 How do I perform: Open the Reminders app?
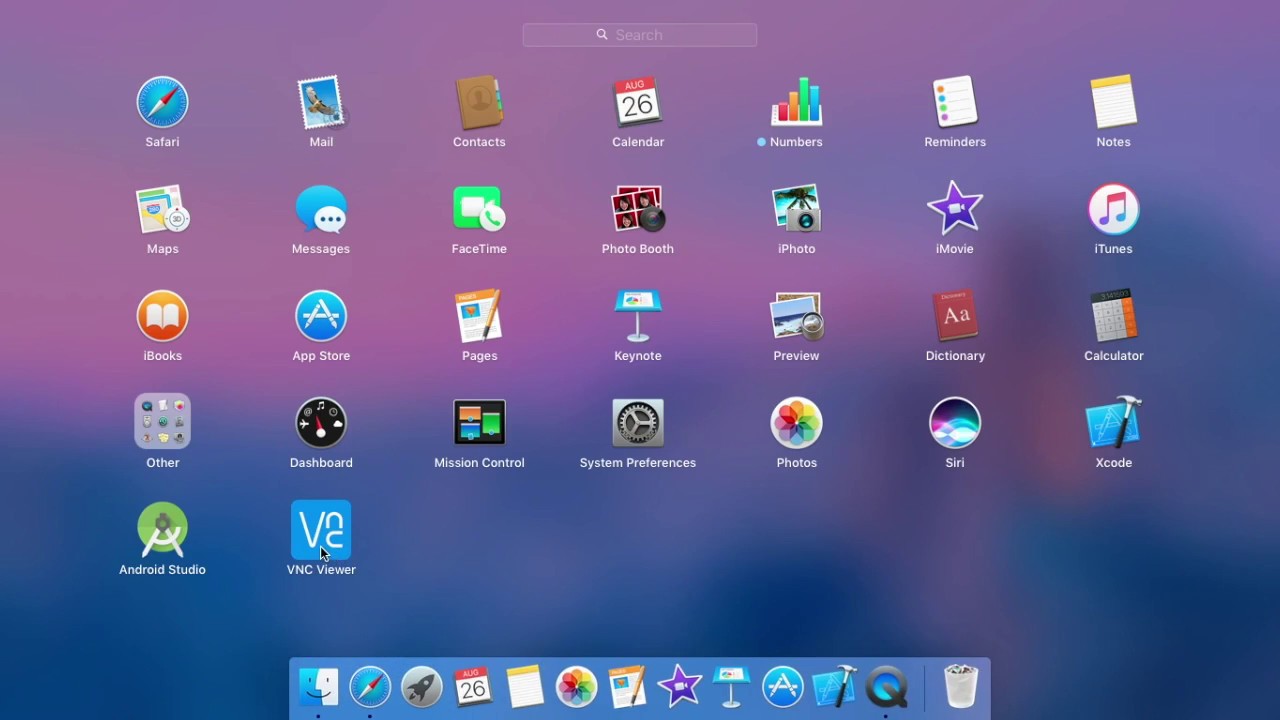click(955, 103)
